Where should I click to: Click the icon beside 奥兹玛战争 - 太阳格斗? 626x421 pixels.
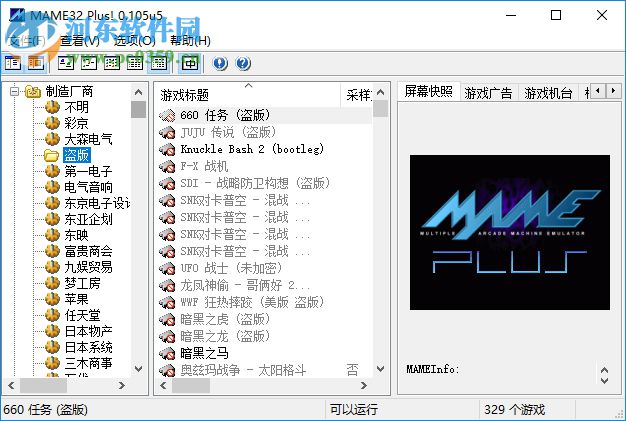point(167,370)
